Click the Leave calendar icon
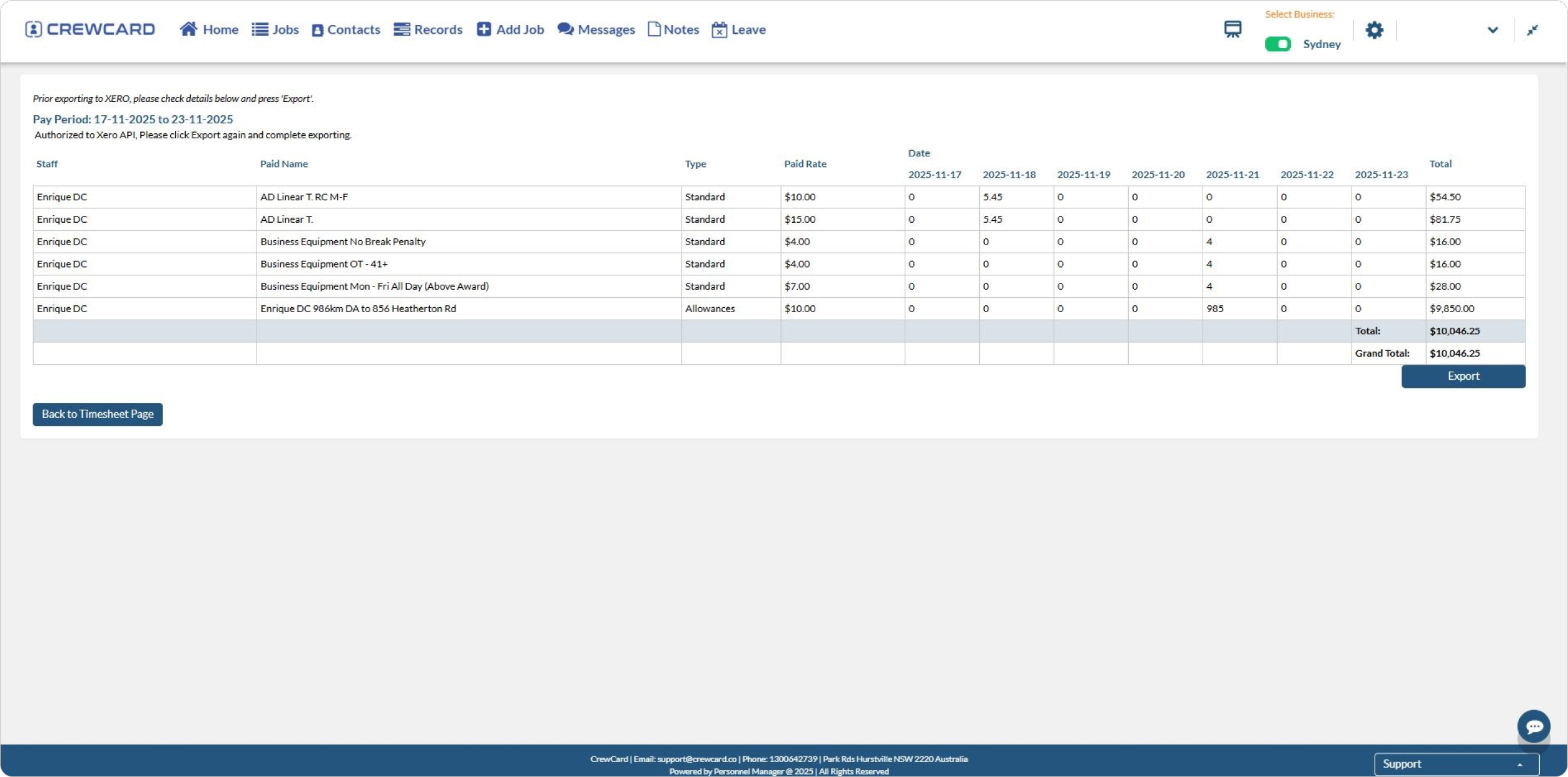 pos(720,30)
